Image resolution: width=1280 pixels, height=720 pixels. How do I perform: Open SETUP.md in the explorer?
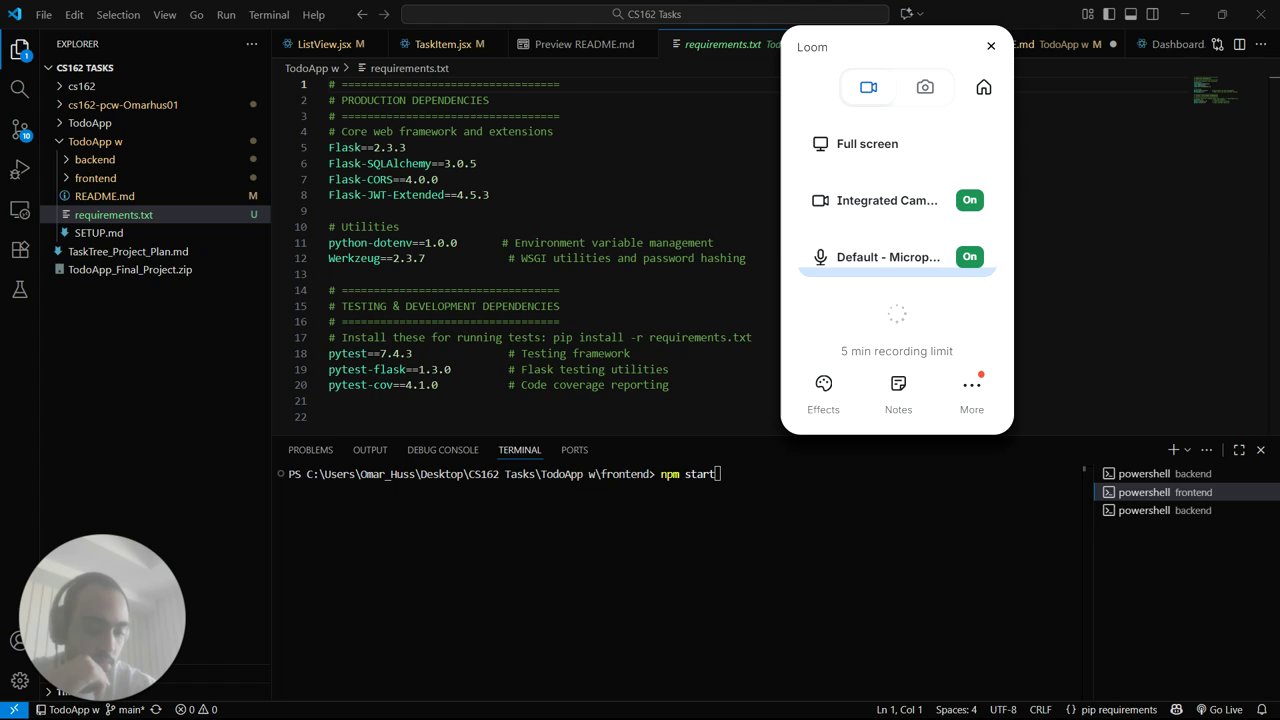pos(155,233)
